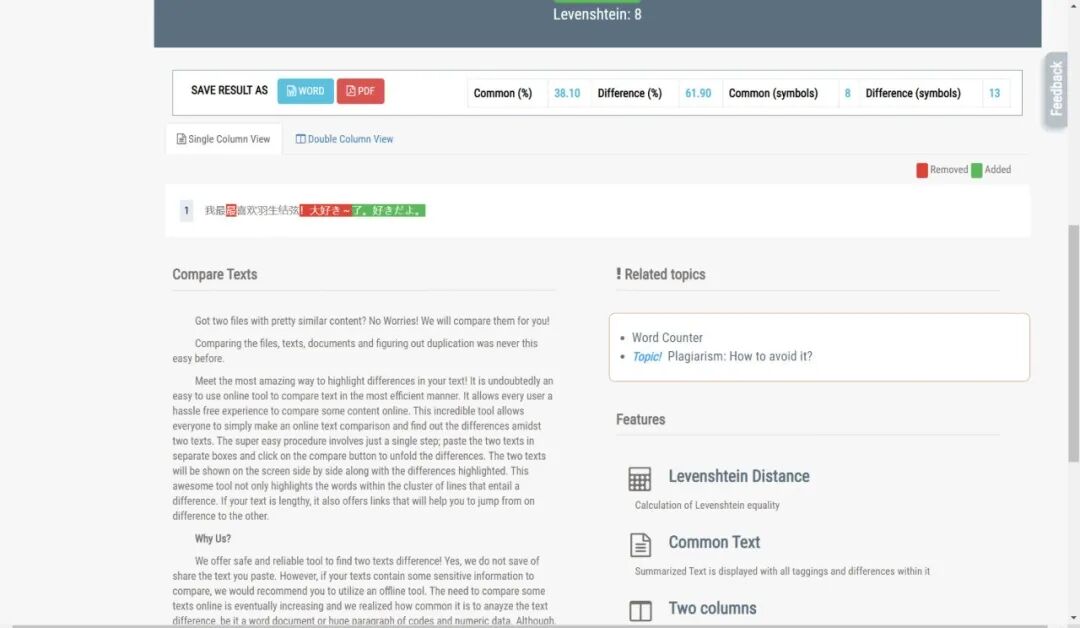Click the Why Us? subheading
The image size is (1080, 628).
click(212, 538)
